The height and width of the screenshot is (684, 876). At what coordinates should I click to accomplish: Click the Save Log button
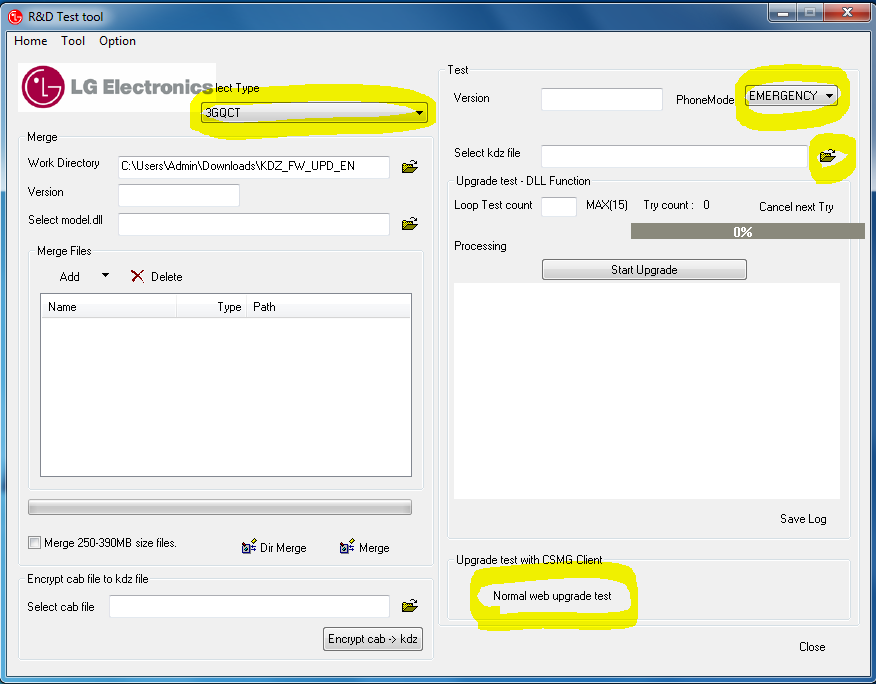pos(803,519)
